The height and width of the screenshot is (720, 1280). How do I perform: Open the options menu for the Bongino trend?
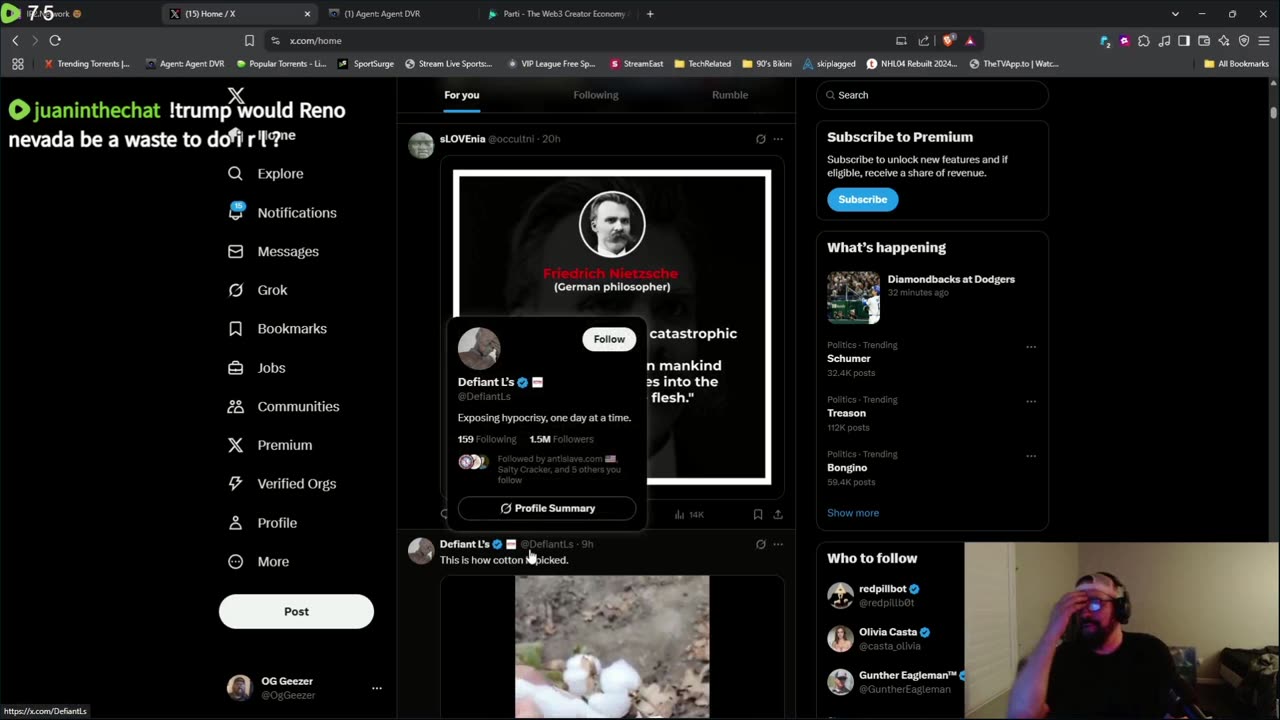[x=1031, y=456]
